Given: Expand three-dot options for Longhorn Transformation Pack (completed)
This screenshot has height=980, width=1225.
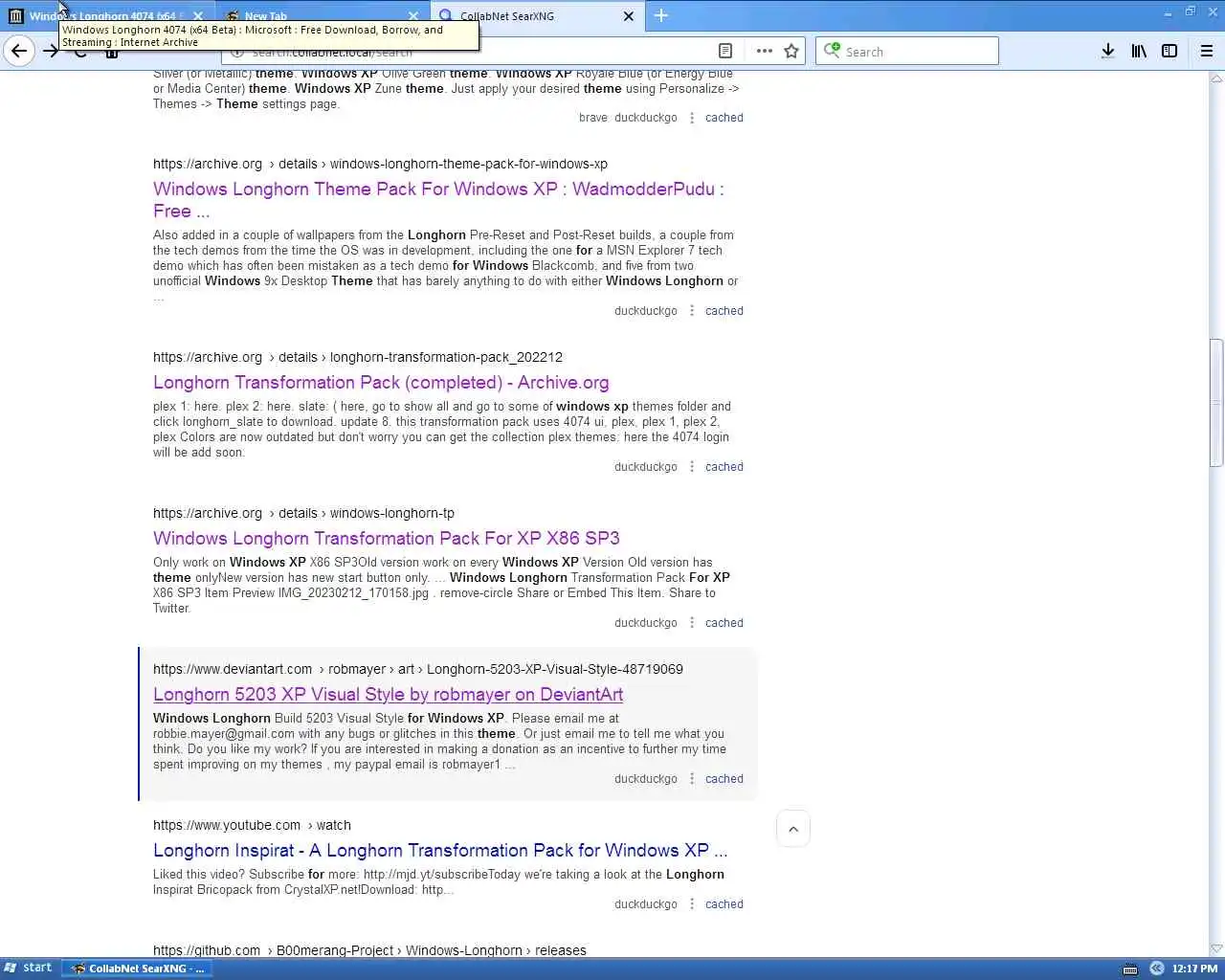Looking at the screenshot, I should point(692,467).
